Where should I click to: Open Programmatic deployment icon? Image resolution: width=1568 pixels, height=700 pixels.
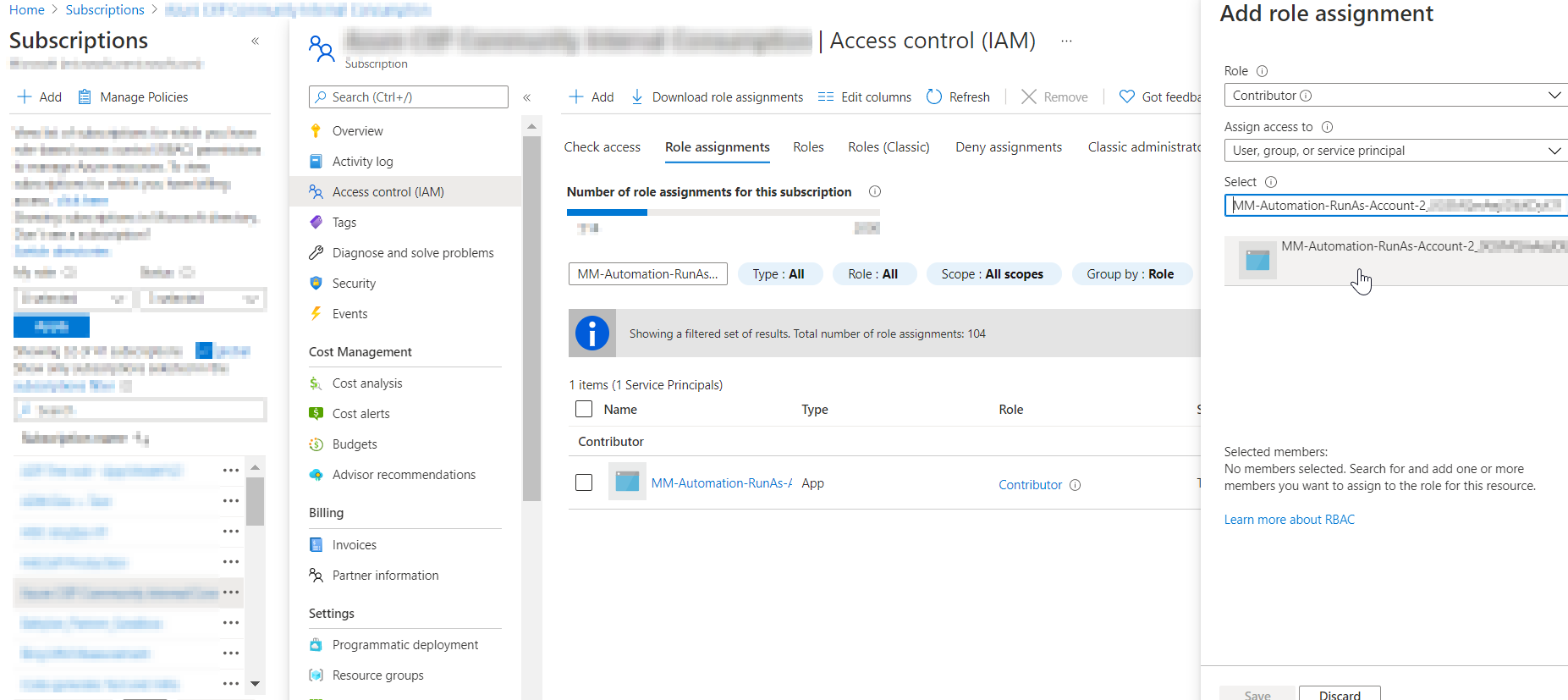coord(316,645)
